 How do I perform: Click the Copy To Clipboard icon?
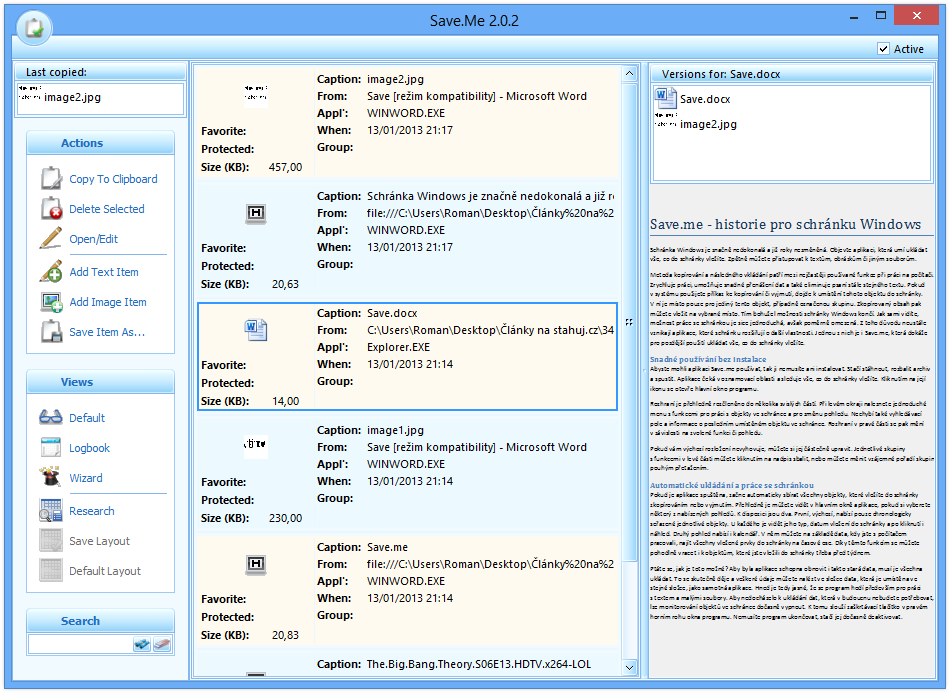pyautogui.click(x=51, y=179)
